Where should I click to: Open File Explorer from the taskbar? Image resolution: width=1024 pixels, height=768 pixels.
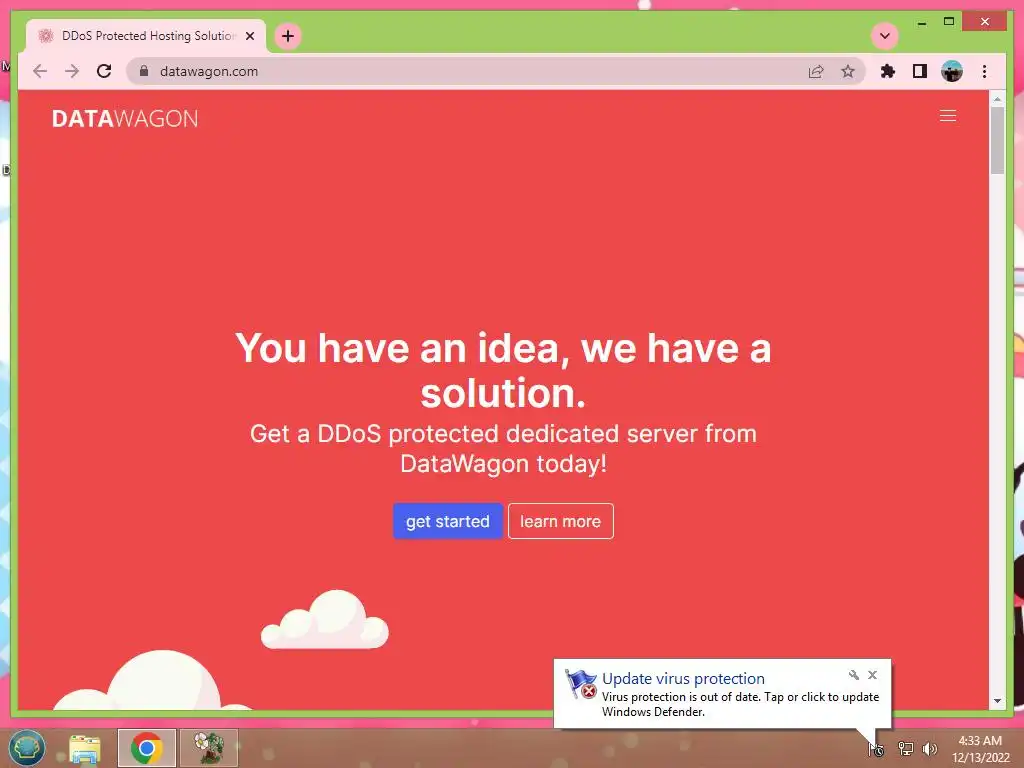coord(85,748)
